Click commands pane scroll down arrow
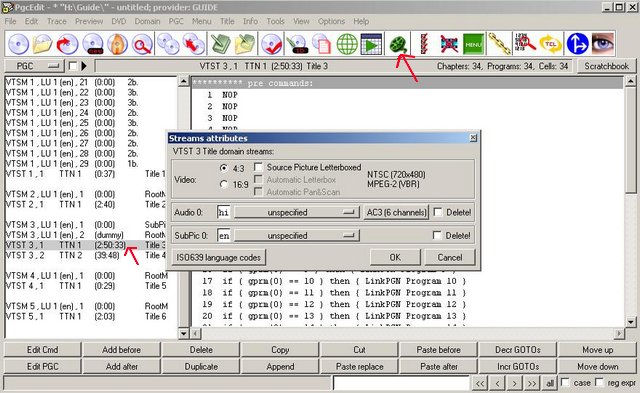The width and height of the screenshot is (640, 393). tap(631, 321)
